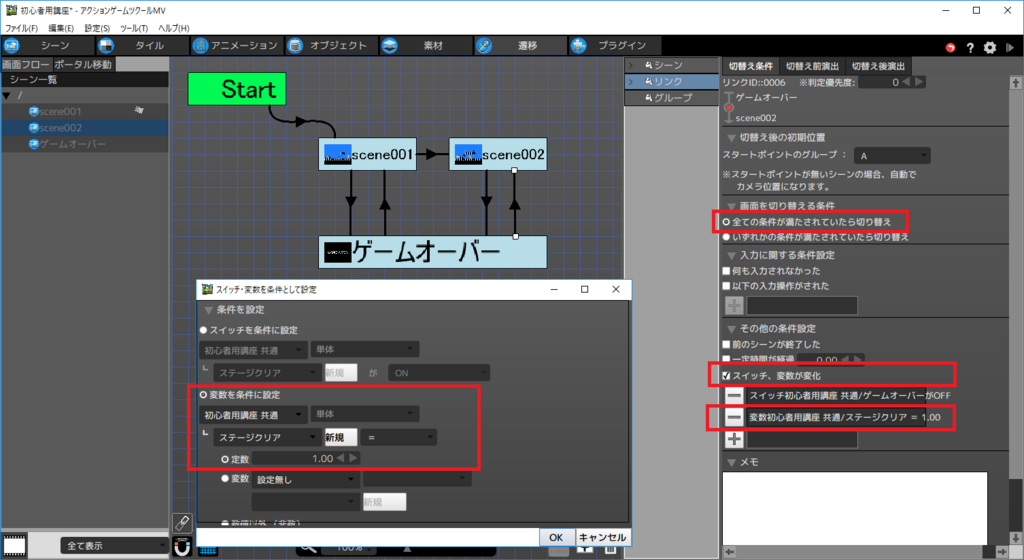Uncheck スイッチ、変数が変化 checkbox
Viewport: 1024px width, 560px height.
pyautogui.click(x=726, y=376)
